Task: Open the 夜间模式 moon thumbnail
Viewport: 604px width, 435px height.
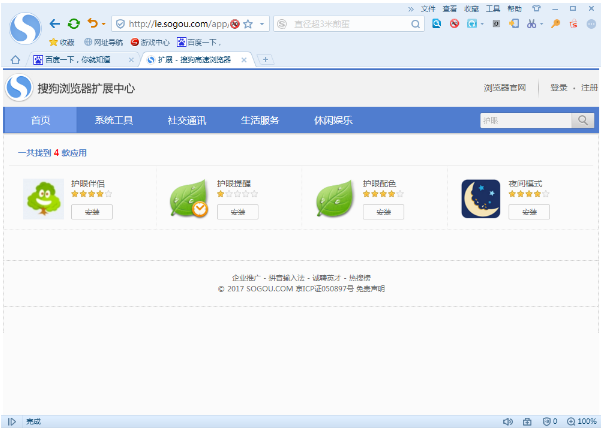Action: tap(481, 199)
